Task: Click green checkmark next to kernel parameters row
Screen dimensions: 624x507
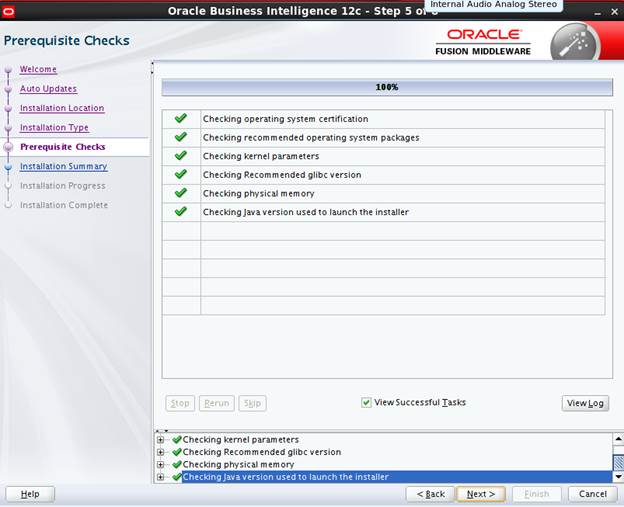Action: (x=181, y=156)
